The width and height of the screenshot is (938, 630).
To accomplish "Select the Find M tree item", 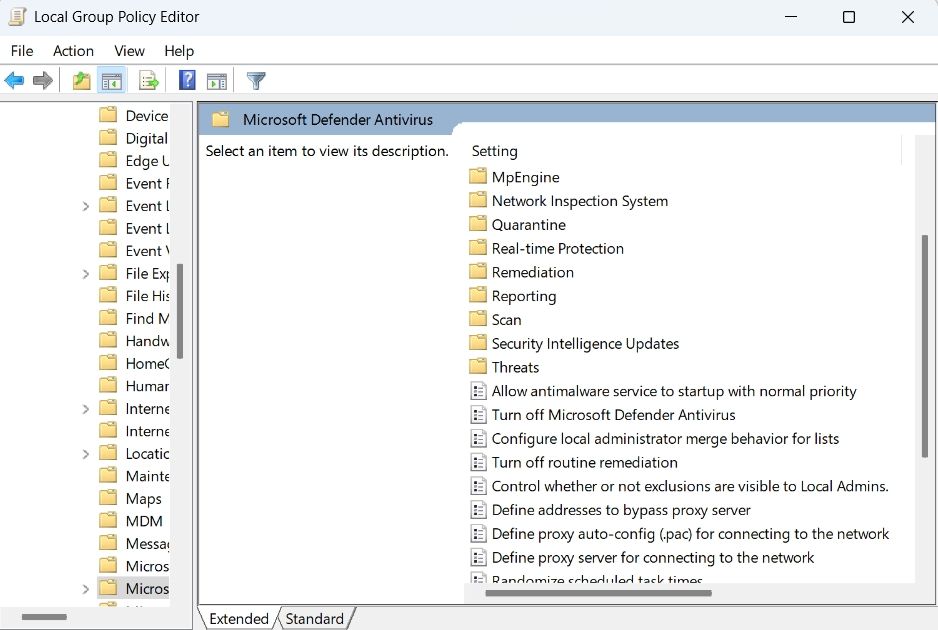I will tap(147, 318).
